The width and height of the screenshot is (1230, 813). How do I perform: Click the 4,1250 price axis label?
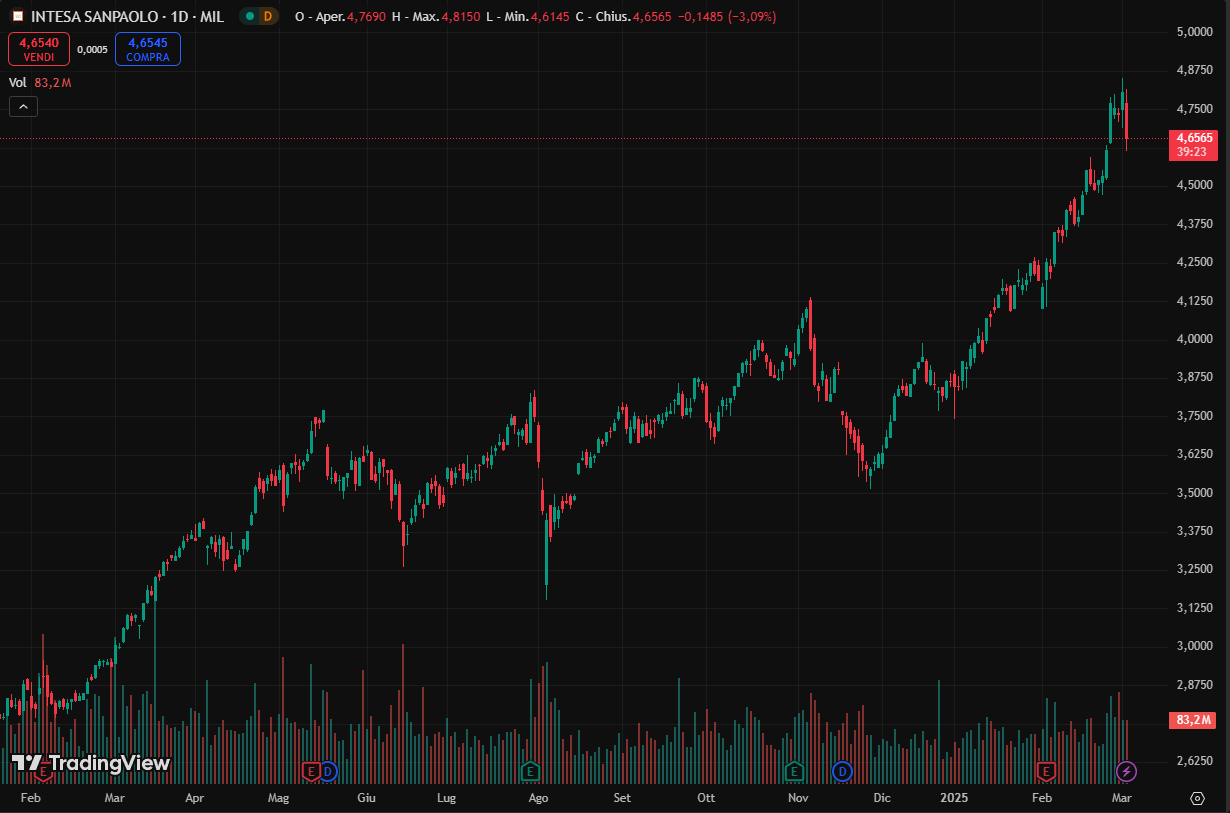click(1195, 301)
